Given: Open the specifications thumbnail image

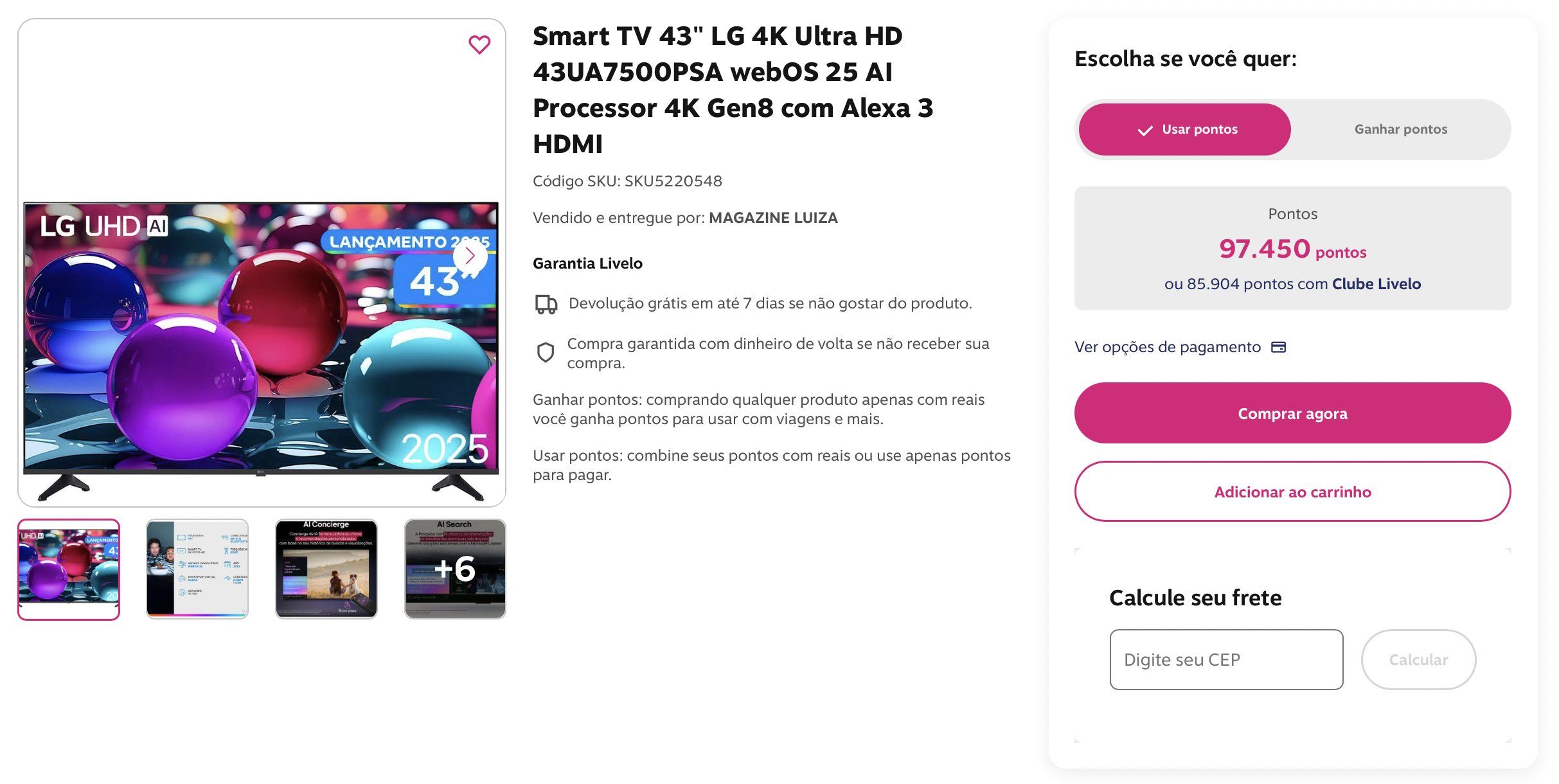Looking at the screenshot, I should click(x=197, y=569).
